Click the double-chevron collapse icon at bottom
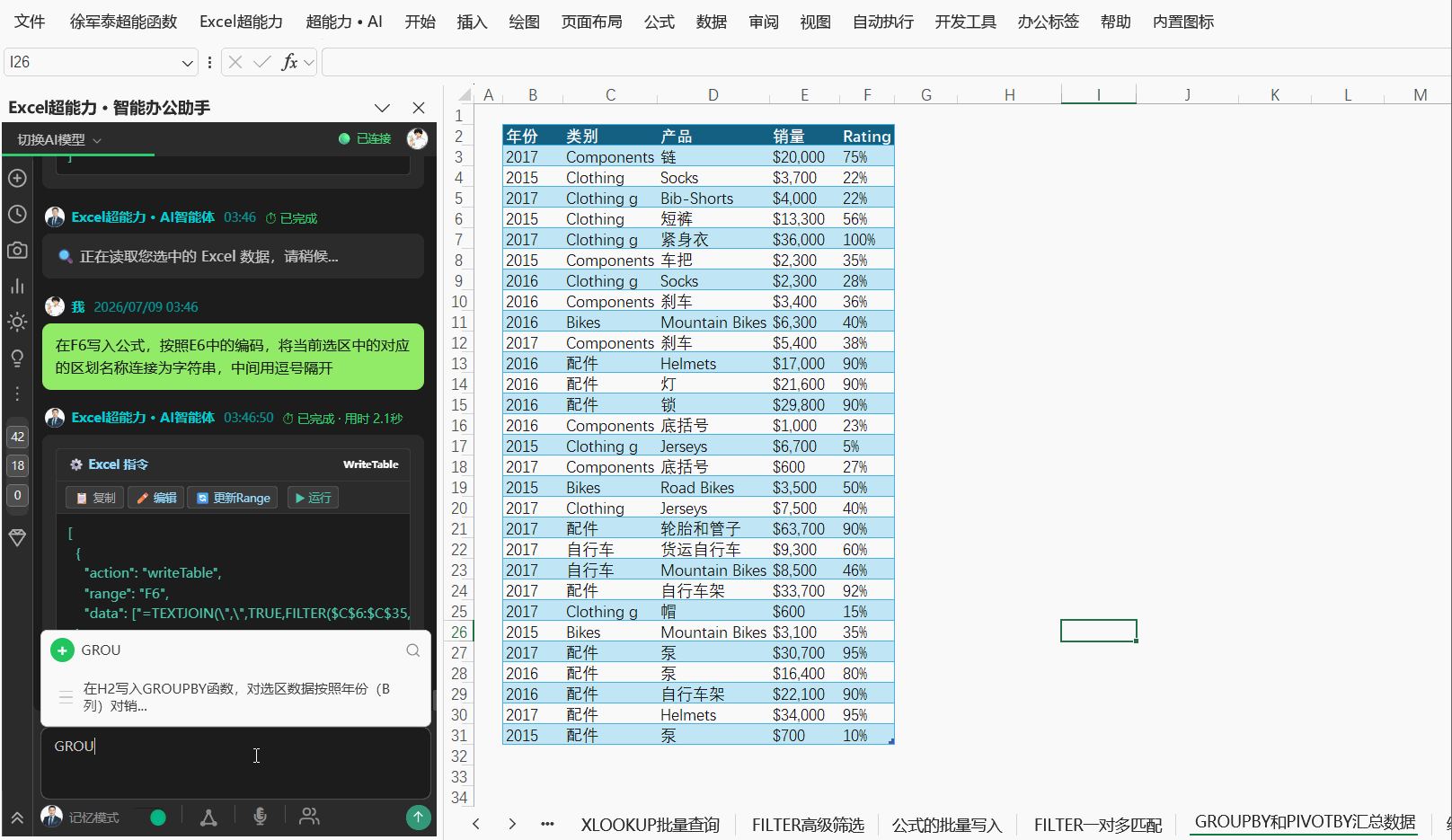1452x840 pixels. pos(17,818)
